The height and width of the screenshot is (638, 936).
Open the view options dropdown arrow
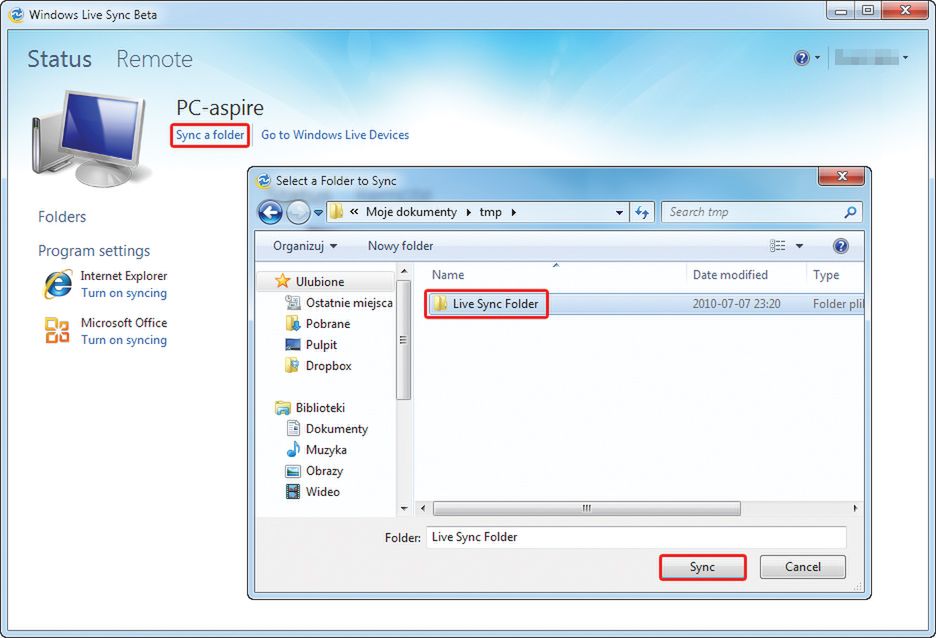pyautogui.click(x=799, y=246)
